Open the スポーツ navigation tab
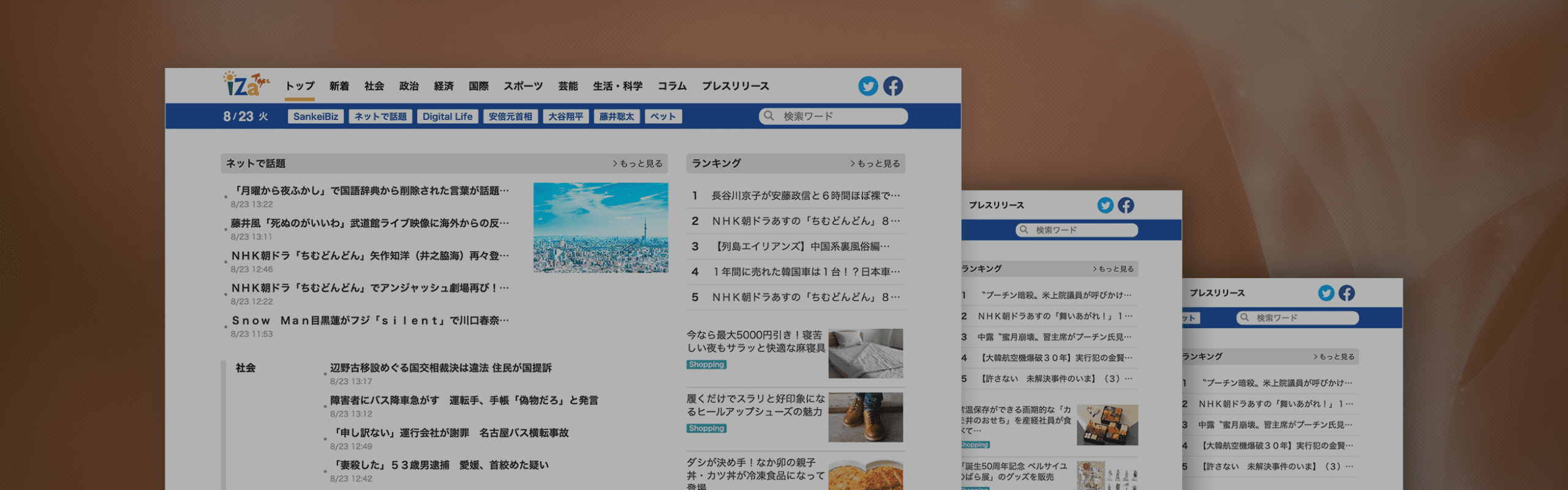The height and width of the screenshot is (490, 1568). coord(523,86)
